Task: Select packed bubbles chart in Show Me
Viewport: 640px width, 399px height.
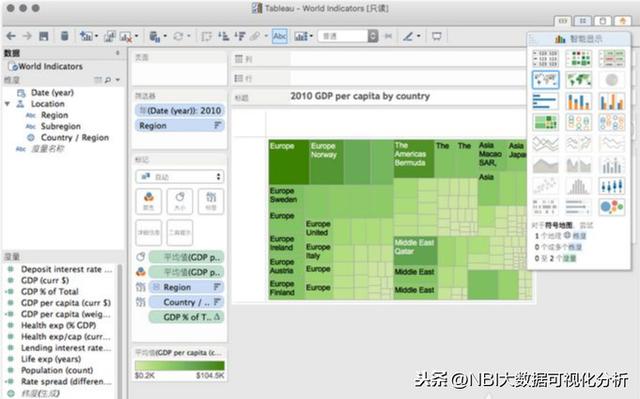Action: [x=611, y=207]
